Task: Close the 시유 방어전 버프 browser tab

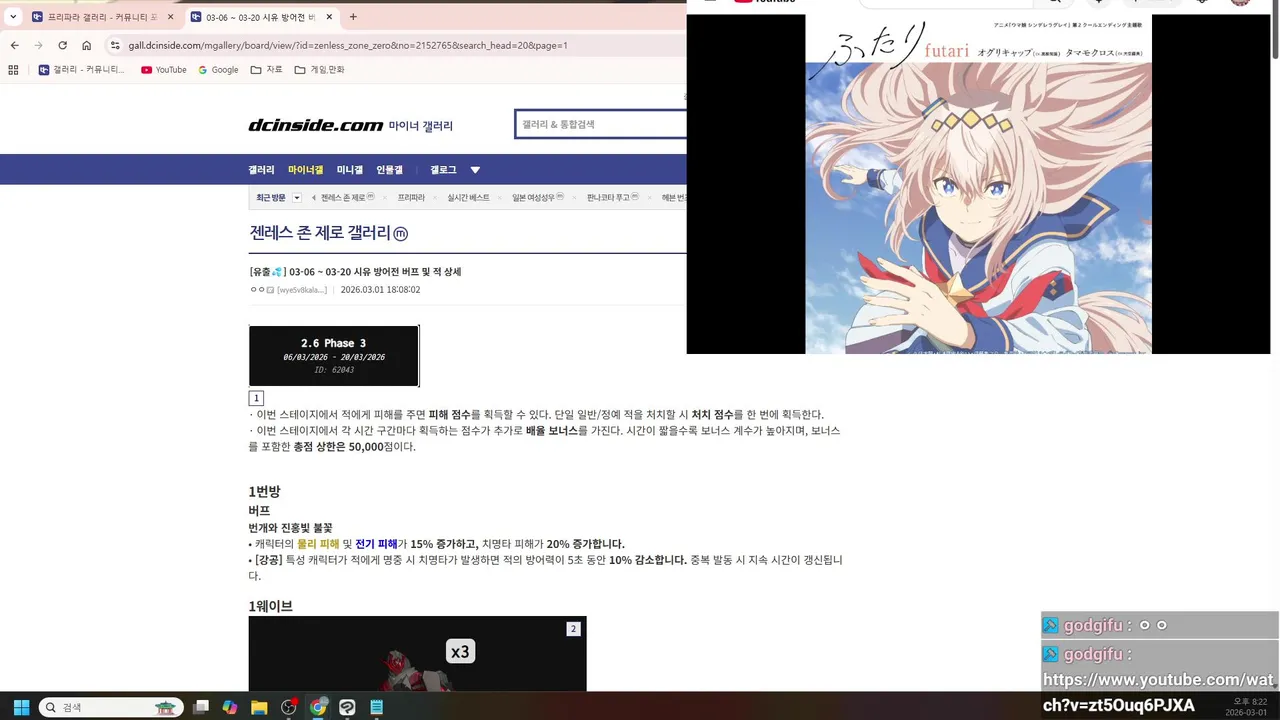Action: pos(329,17)
